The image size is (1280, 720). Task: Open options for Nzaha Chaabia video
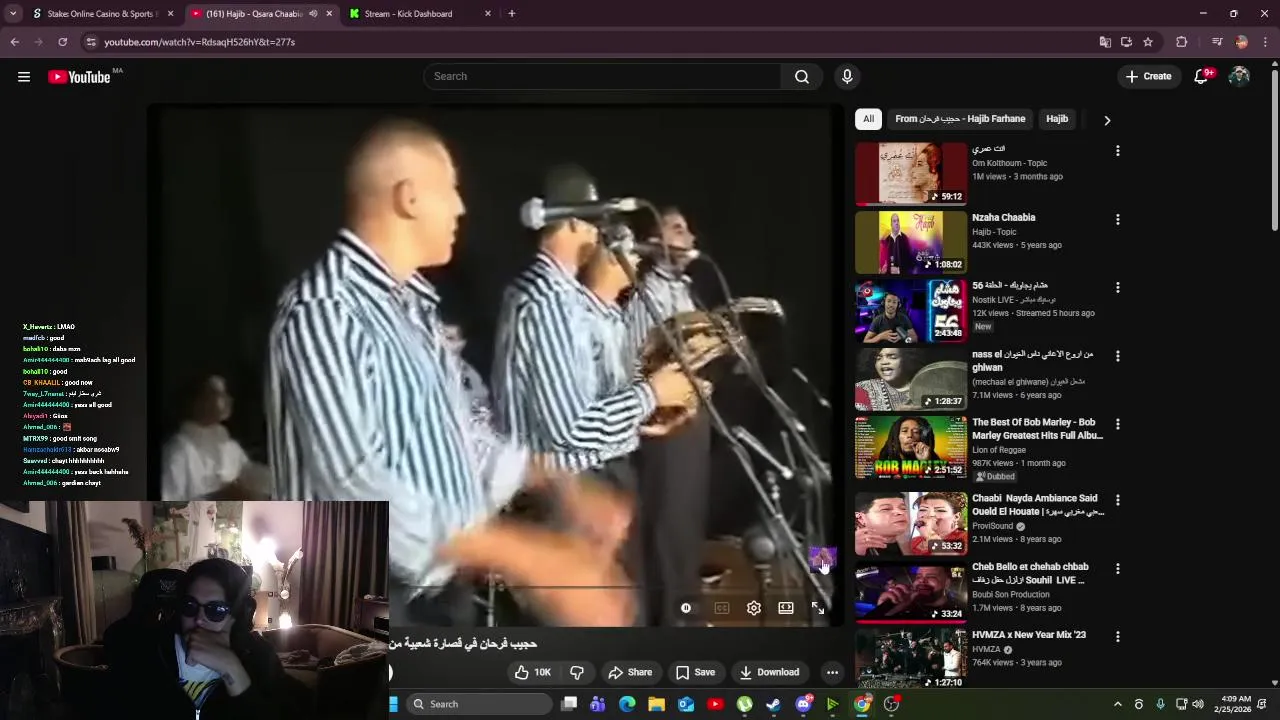tap(1118, 219)
